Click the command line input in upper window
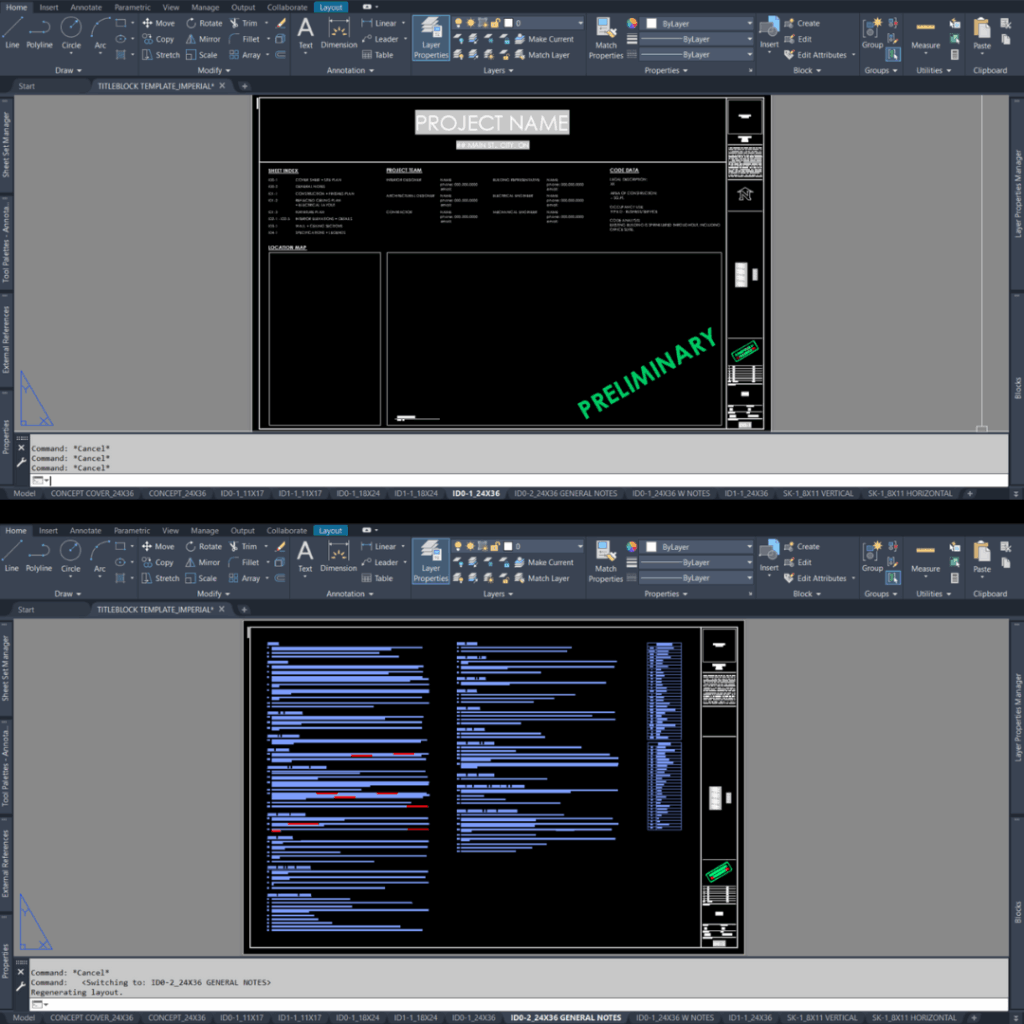 [500, 481]
